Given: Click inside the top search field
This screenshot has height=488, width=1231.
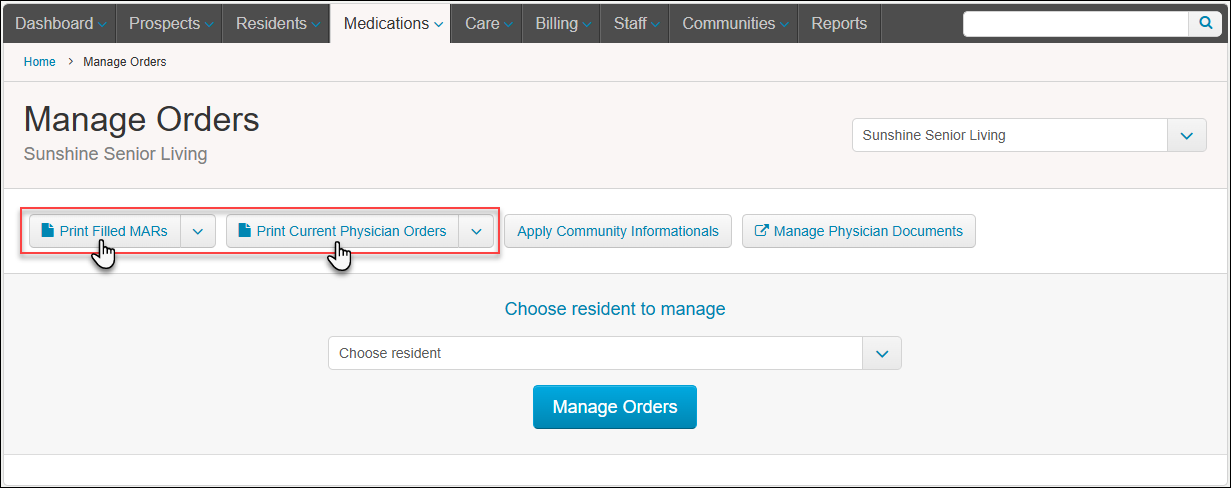Looking at the screenshot, I should 1075,24.
